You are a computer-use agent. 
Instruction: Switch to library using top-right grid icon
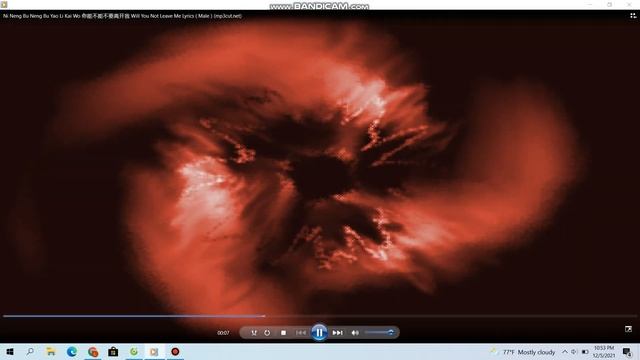click(x=633, y=16)
